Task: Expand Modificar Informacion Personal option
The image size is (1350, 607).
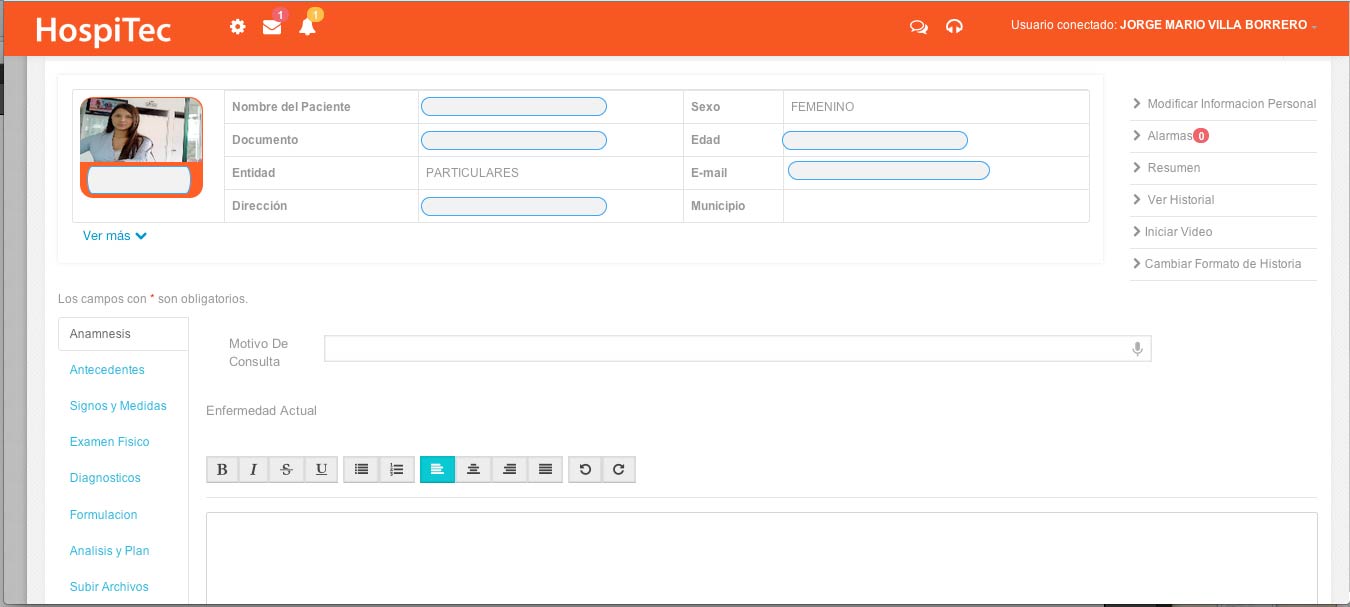Action: coord(1230,104)
